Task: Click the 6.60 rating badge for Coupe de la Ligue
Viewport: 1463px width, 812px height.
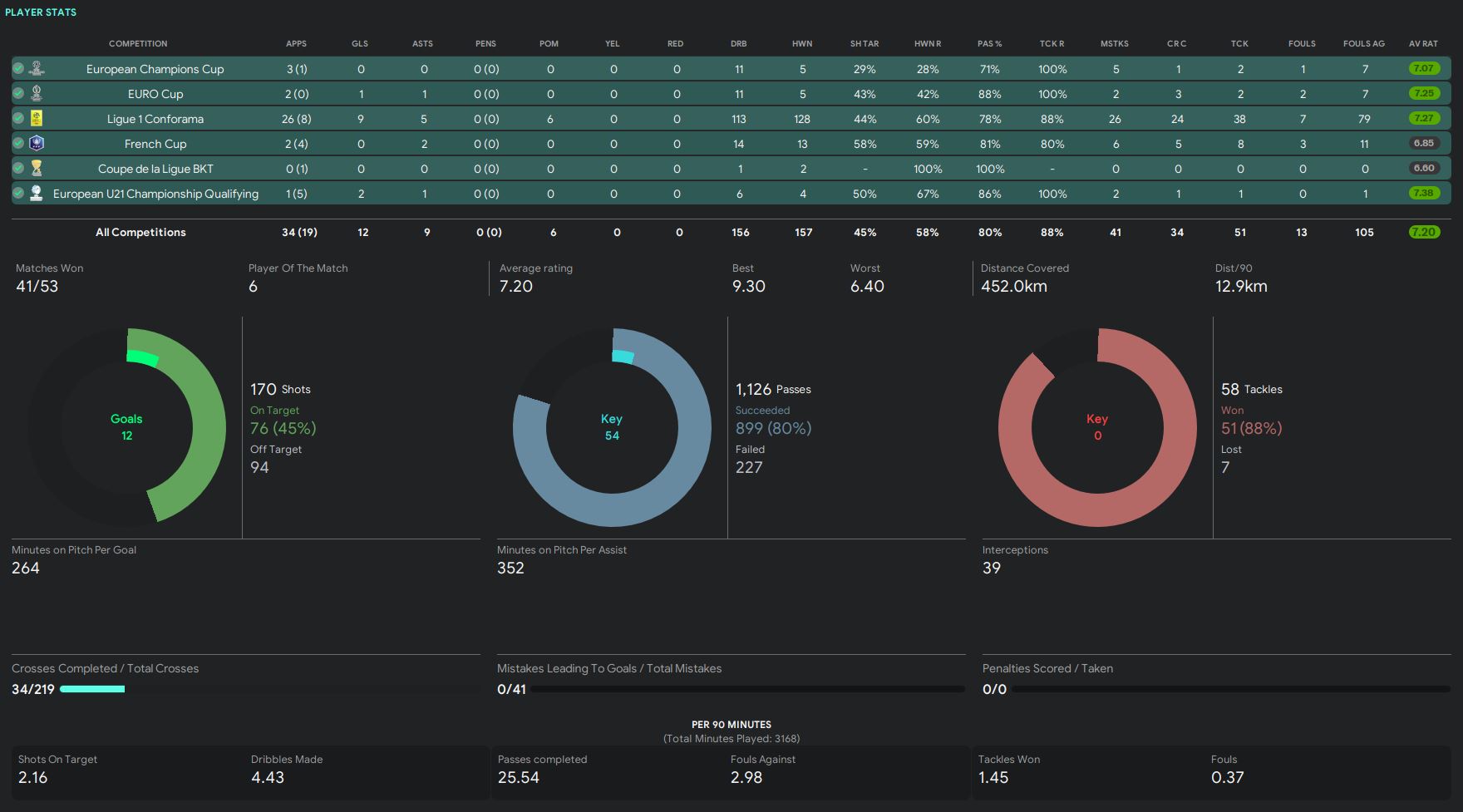Action: tap(1423, 168)
